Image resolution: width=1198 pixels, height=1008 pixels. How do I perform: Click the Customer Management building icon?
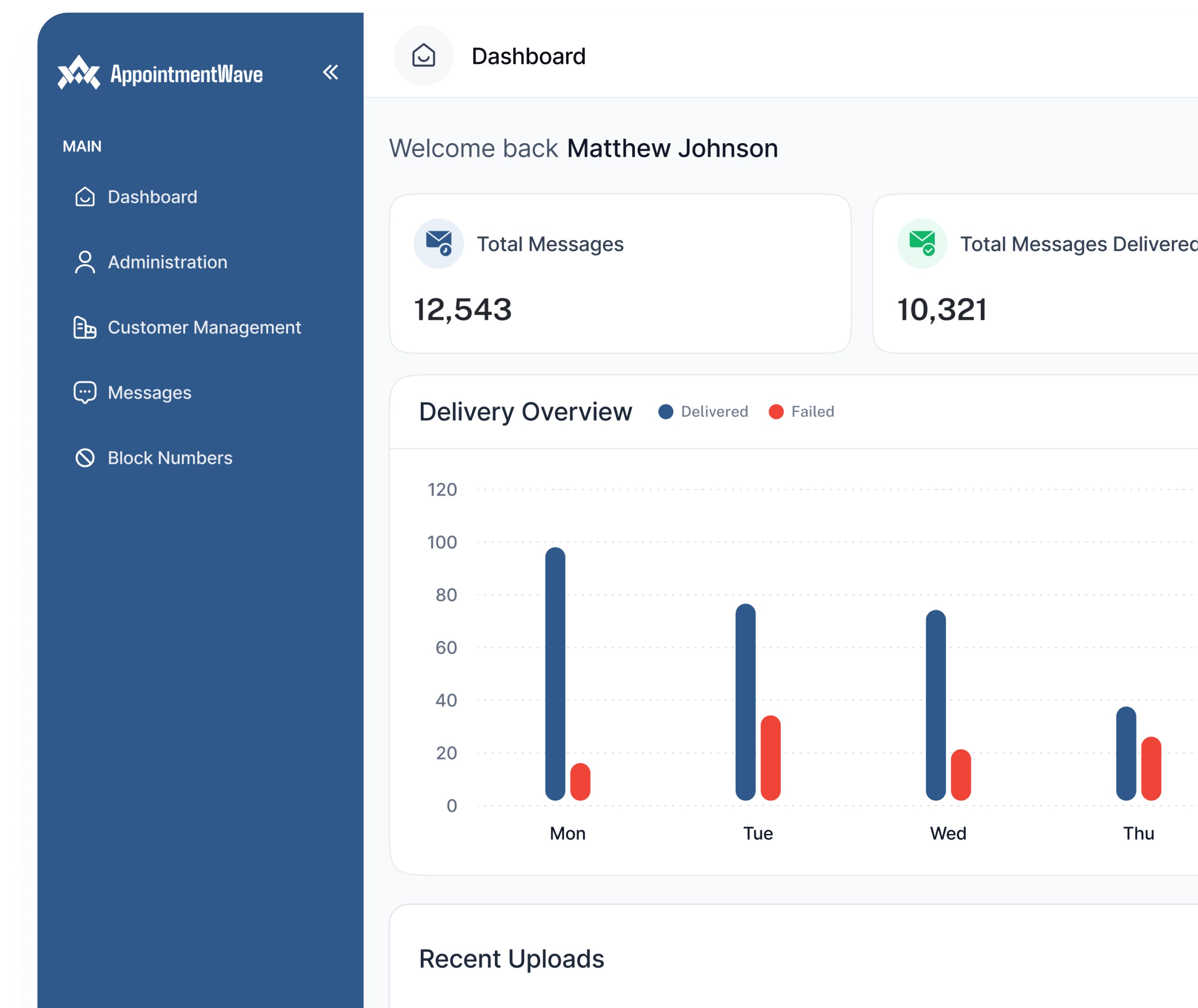(85, 327)
